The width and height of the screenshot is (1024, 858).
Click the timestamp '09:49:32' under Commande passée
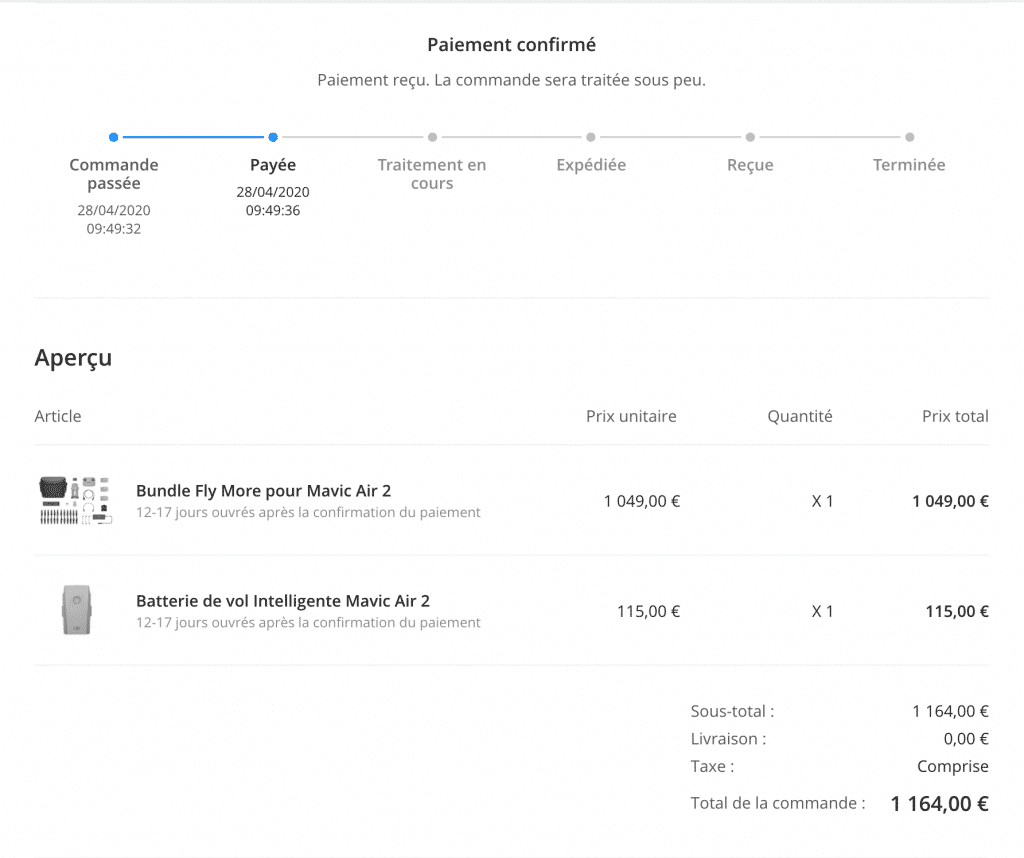point(114,229)
